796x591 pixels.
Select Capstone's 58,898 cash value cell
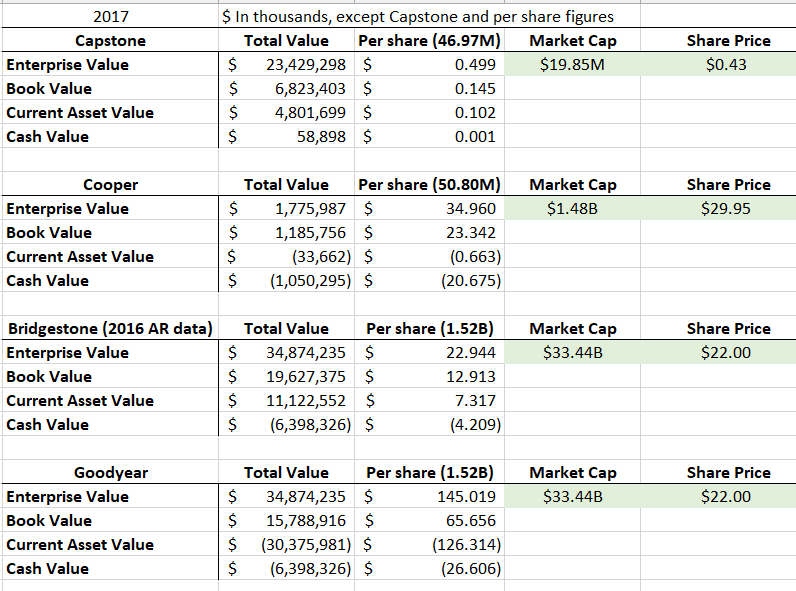tap(320, 137)
